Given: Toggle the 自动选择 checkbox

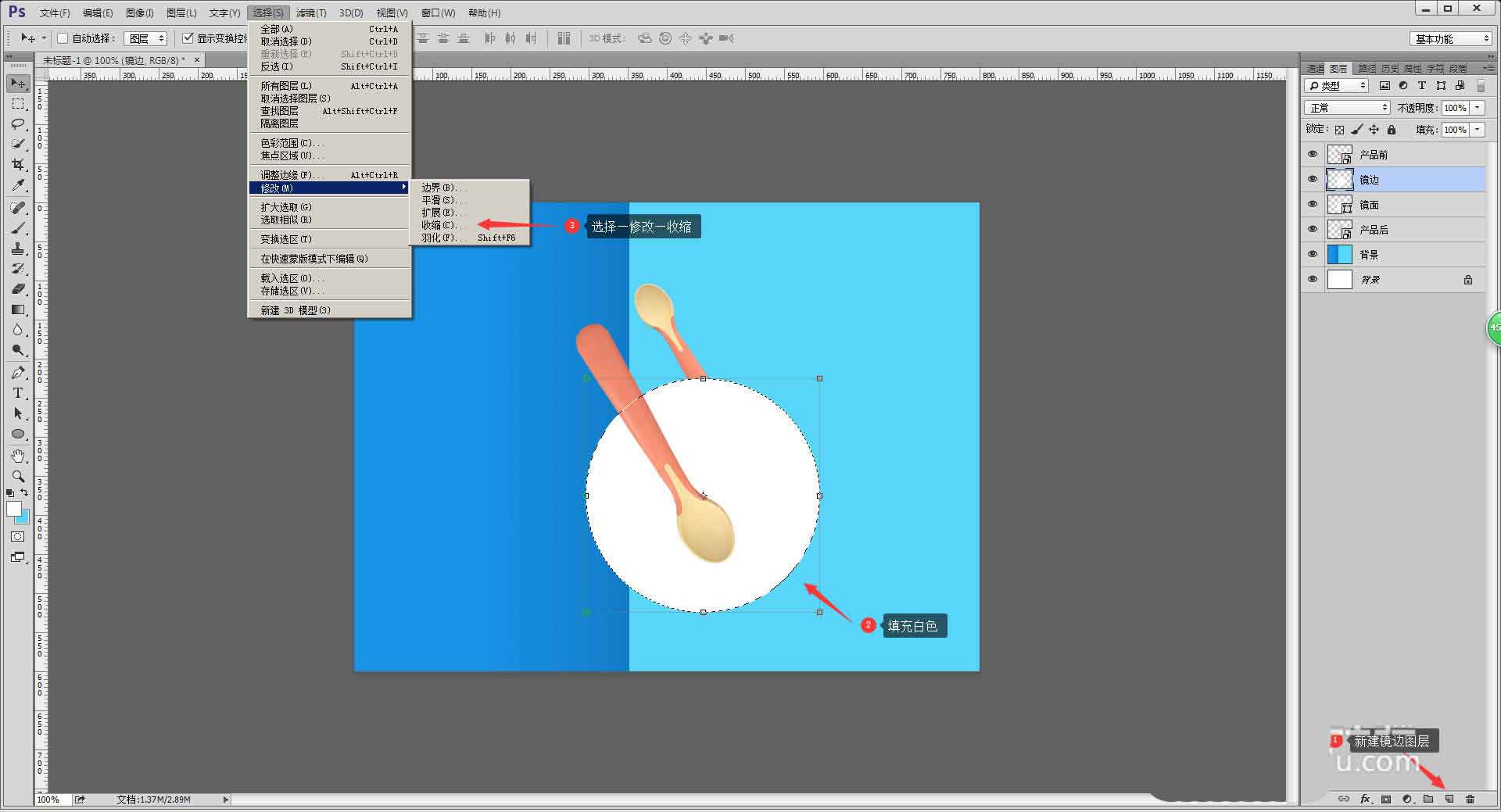Looking at the screenshot, I should (x=63, y=38).
